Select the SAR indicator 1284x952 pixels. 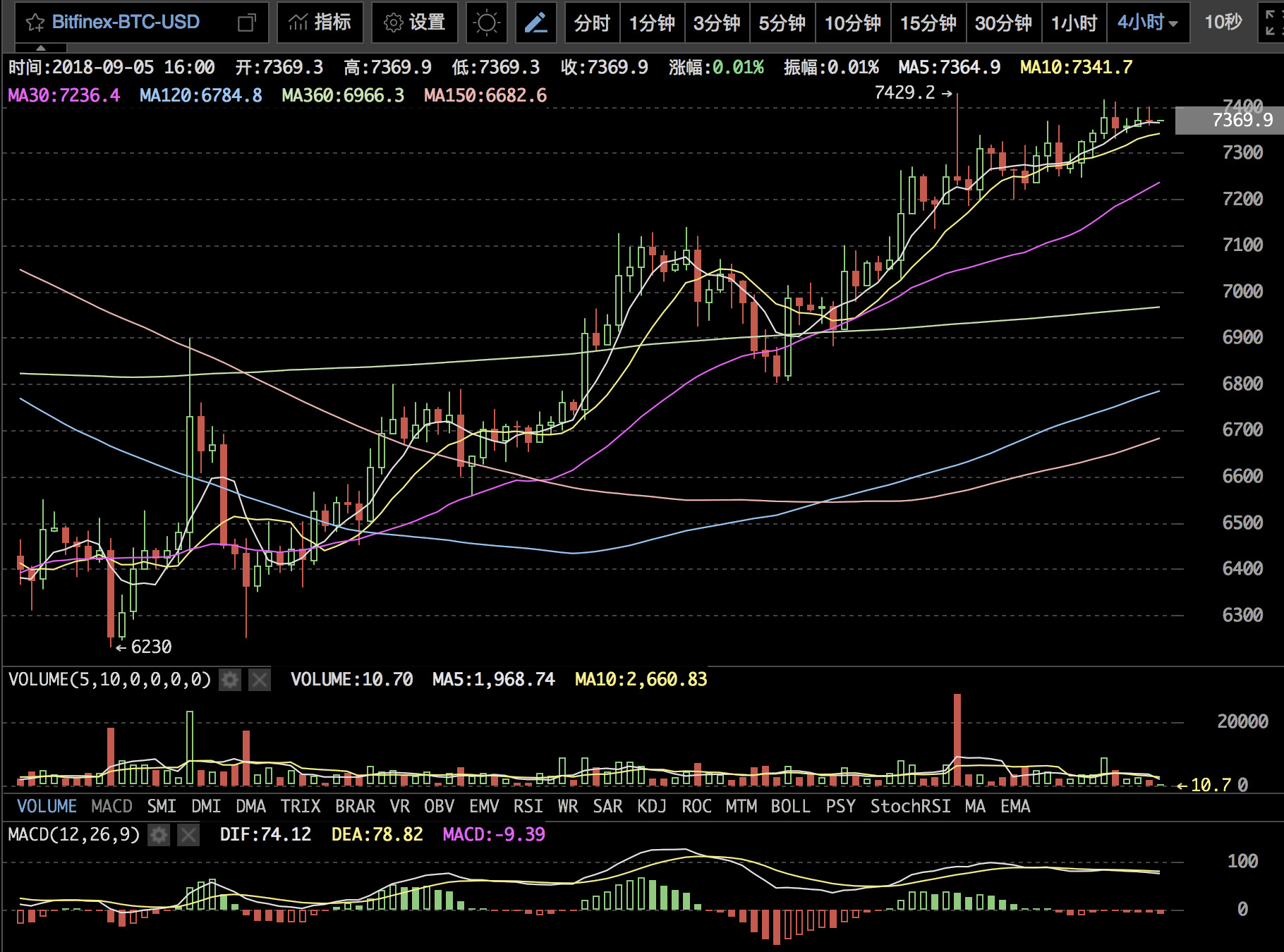607,806
